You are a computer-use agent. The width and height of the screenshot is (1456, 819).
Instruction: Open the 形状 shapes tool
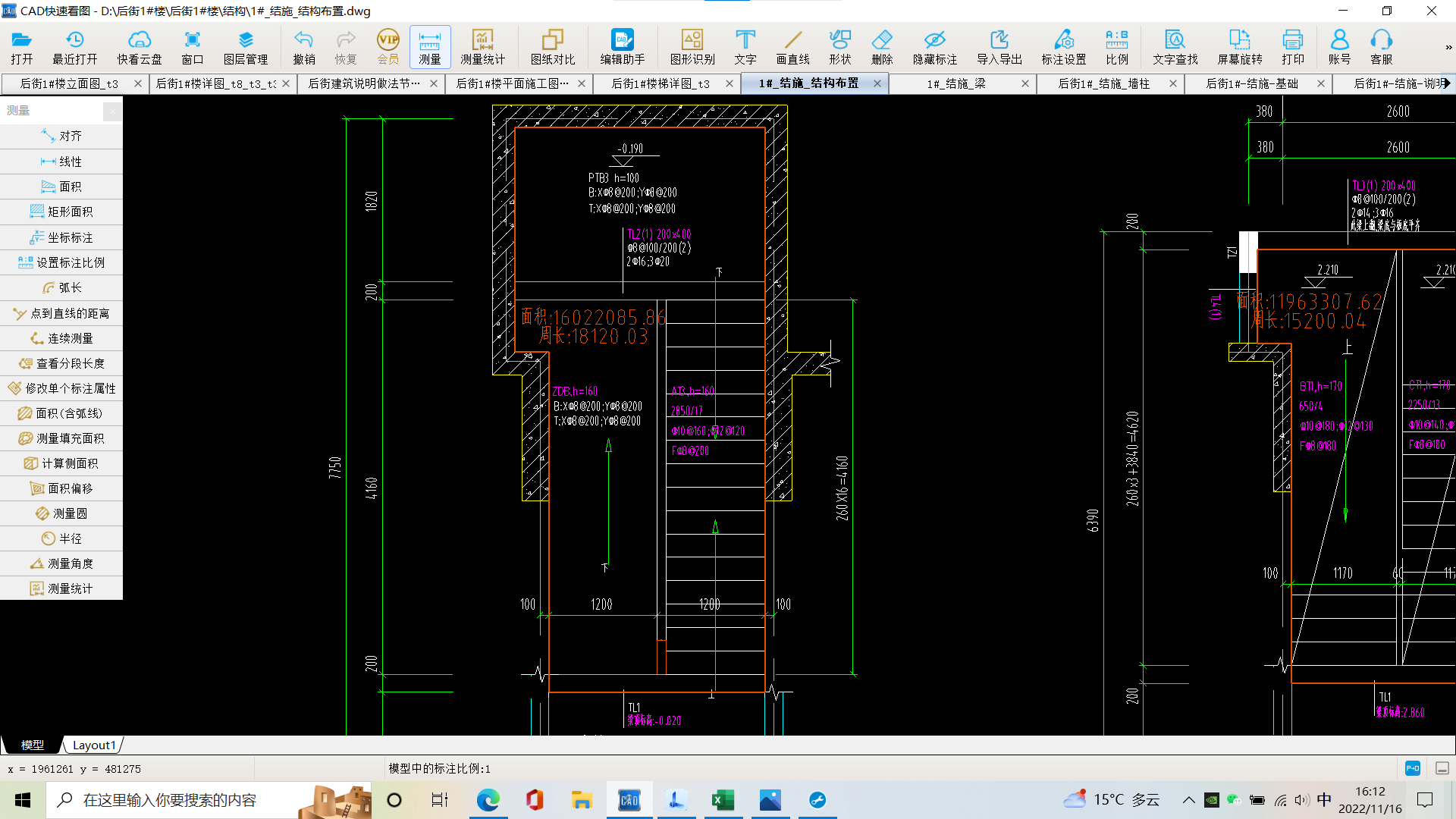tap(840, 47)
